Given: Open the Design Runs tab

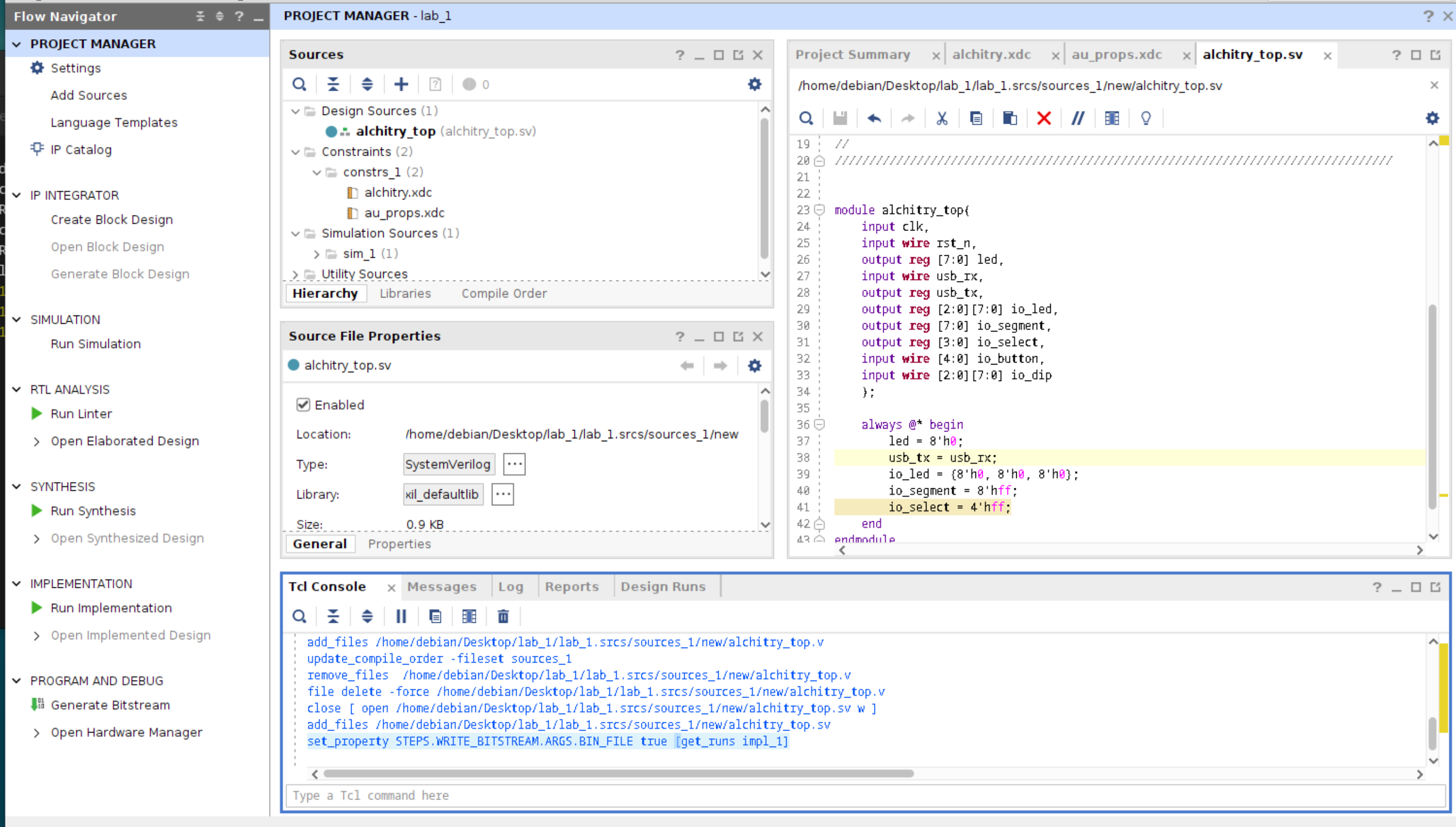Looking at the screenshot, I should click(663, 586).
